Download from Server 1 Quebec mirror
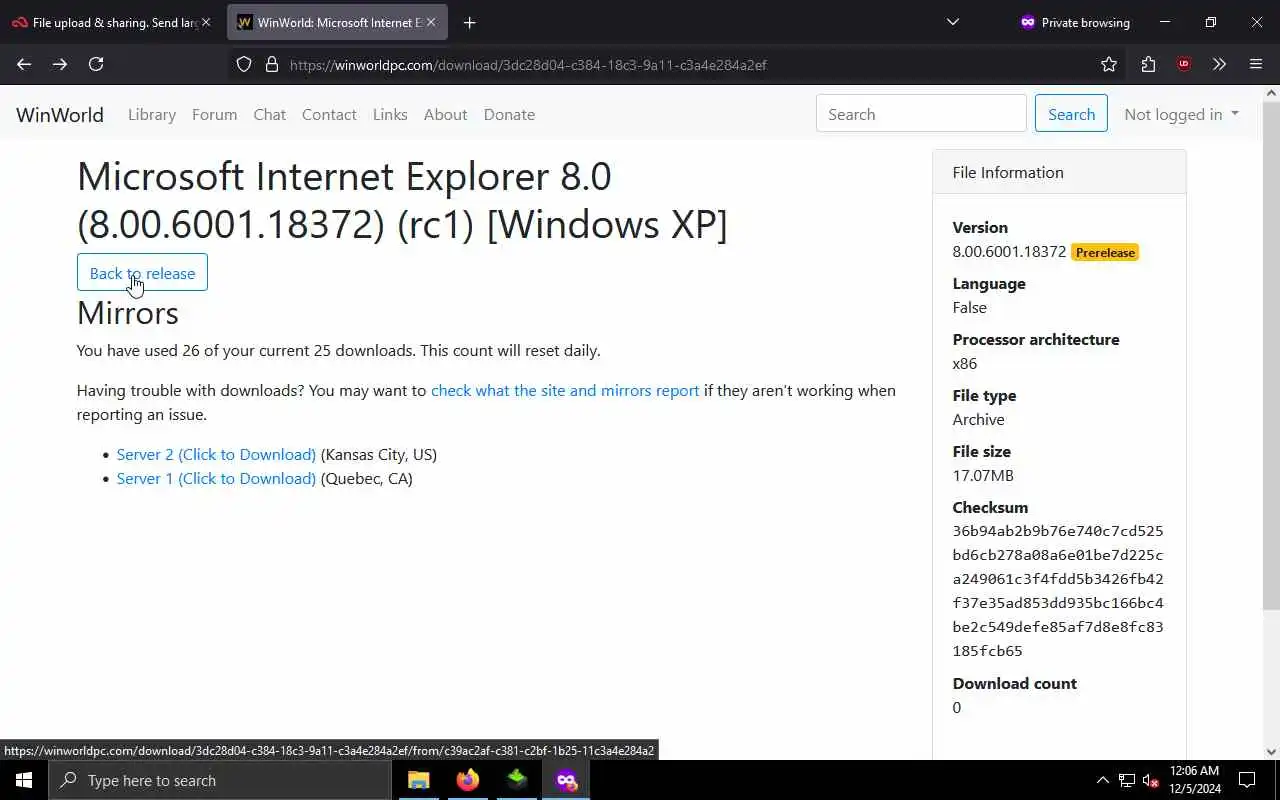The image size is (1280, 800). click(216, 478)
